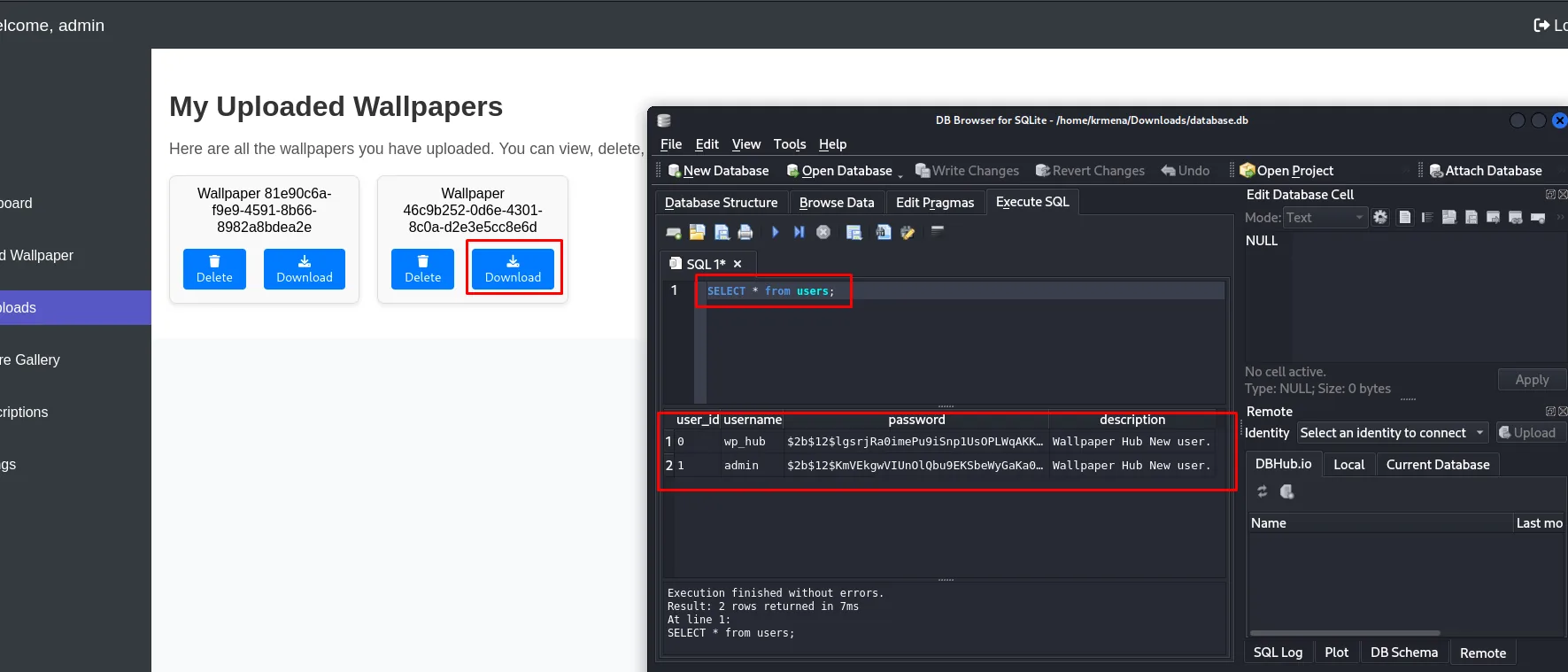Open the File menu

coord(671,144)
